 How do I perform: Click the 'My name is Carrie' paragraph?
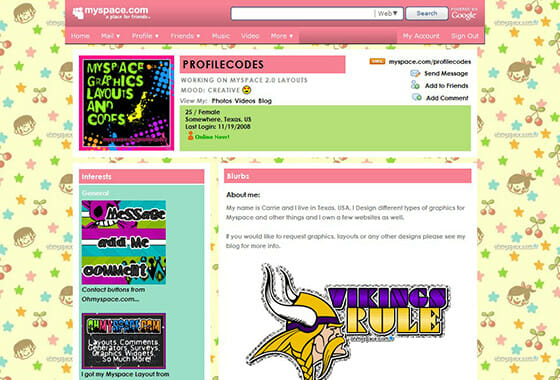[x=345, y=212]
